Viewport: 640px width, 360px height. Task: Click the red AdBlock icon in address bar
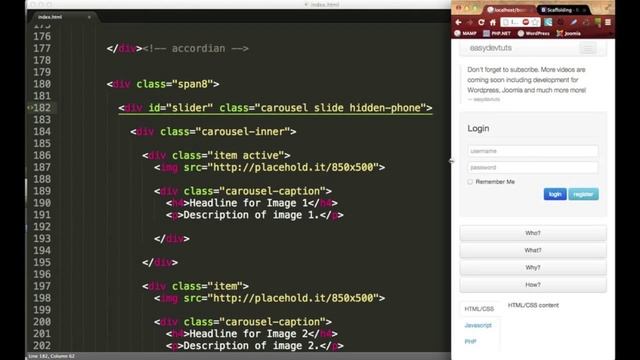pyautogui.click(x=526, y=22)
